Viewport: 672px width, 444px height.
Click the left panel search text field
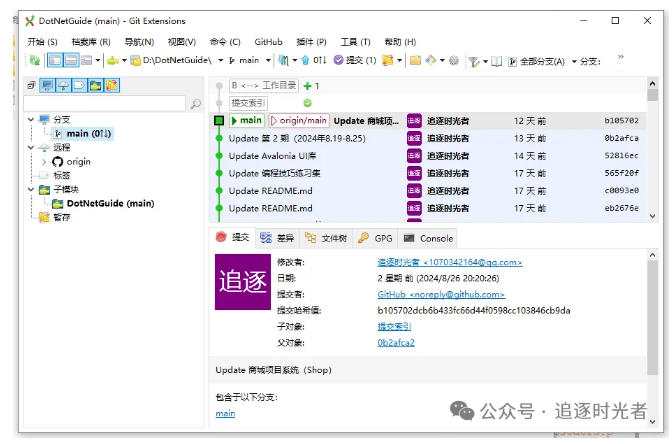tap(105, 104)
